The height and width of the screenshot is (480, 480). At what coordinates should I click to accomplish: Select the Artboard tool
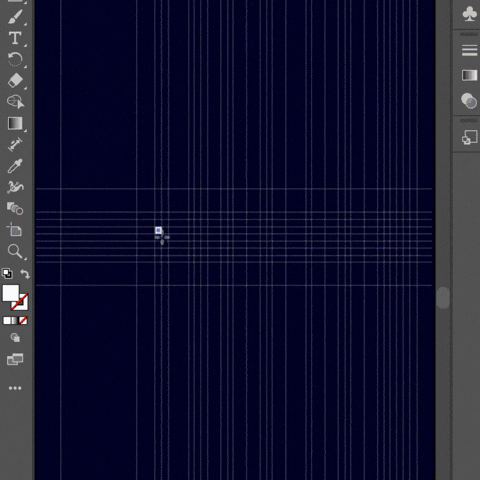tap(14, 230)
